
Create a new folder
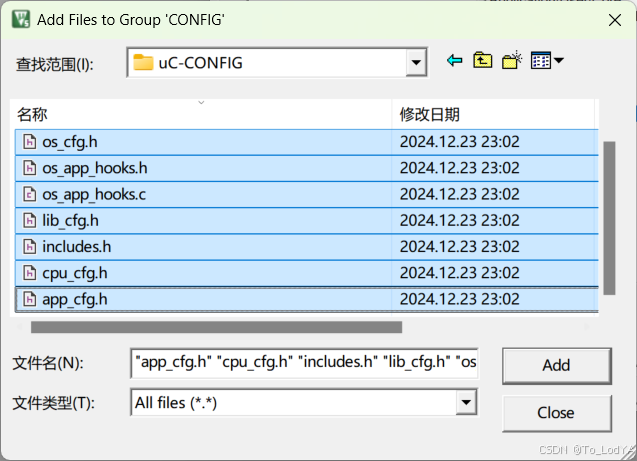point(512,61)
